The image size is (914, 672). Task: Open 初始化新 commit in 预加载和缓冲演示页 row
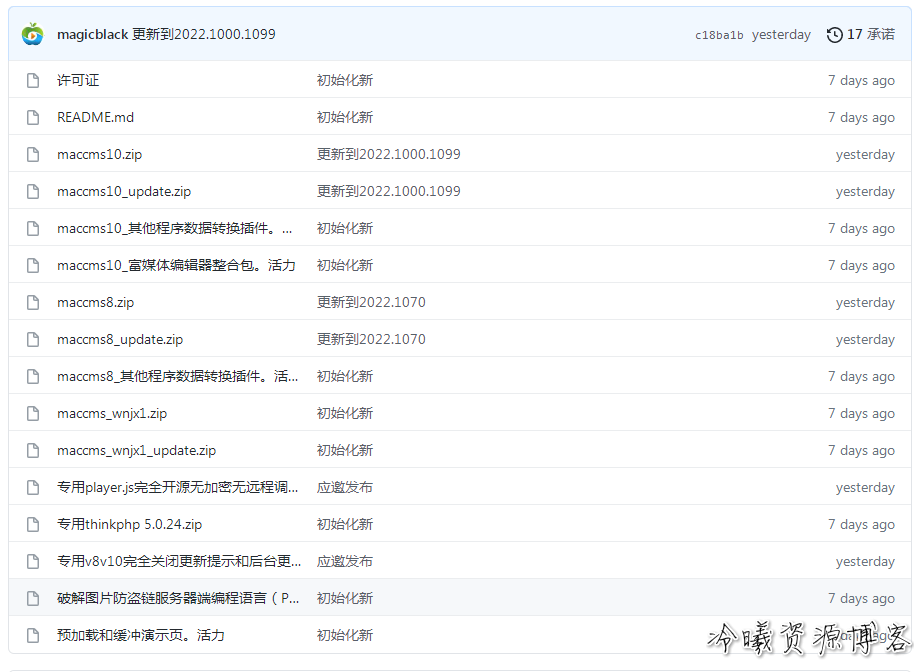pyautogui.click(x=344, y=635)
